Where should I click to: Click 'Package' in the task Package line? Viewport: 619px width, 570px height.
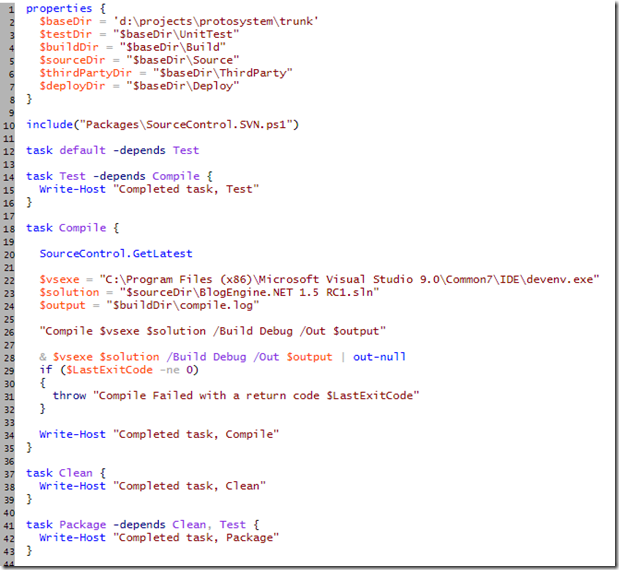(x=83, y=524)
